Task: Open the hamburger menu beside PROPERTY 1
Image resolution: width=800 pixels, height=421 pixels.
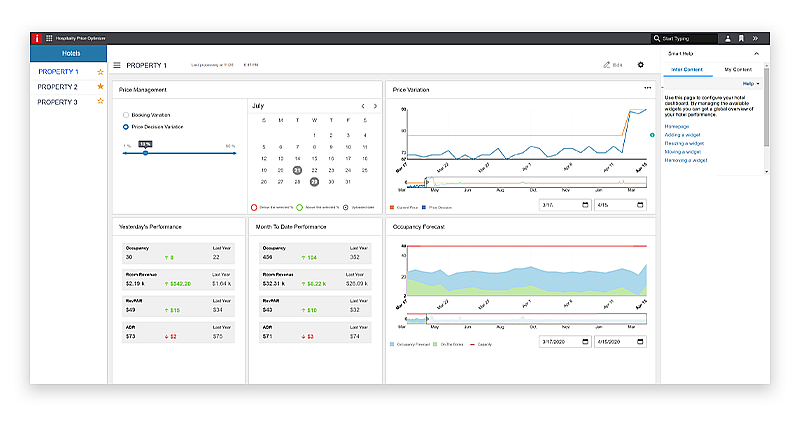Action: (117, 65)
